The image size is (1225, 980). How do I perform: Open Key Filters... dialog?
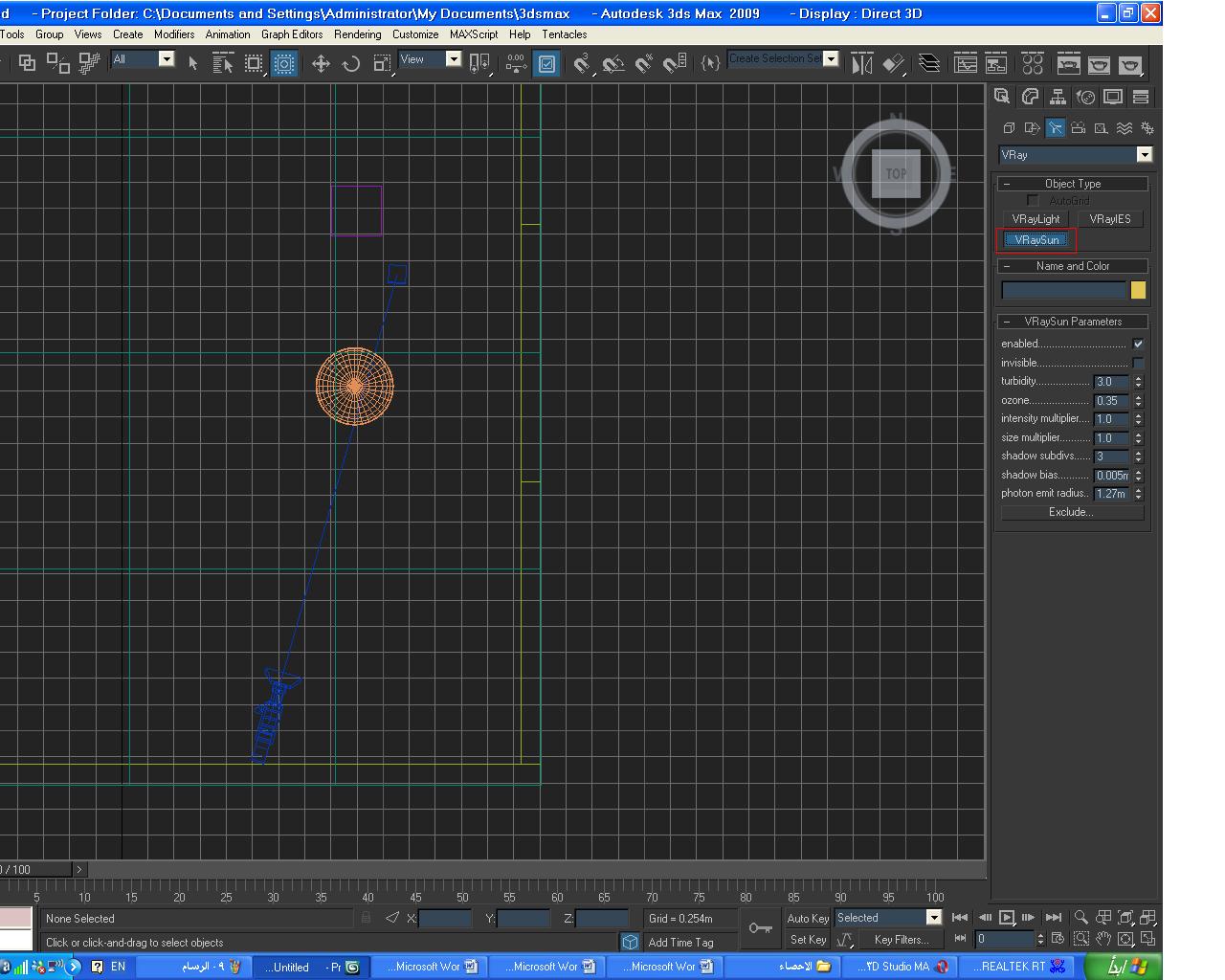click(902, 940)
